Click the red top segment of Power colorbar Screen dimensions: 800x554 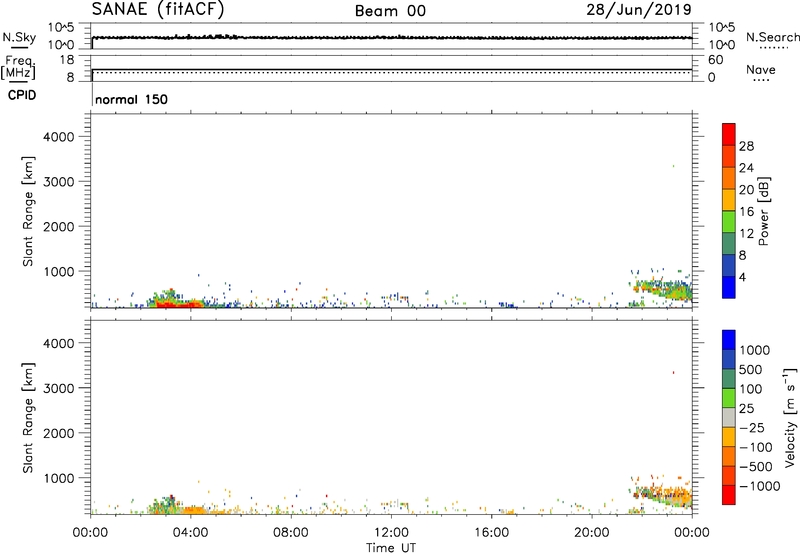[729, 135]
